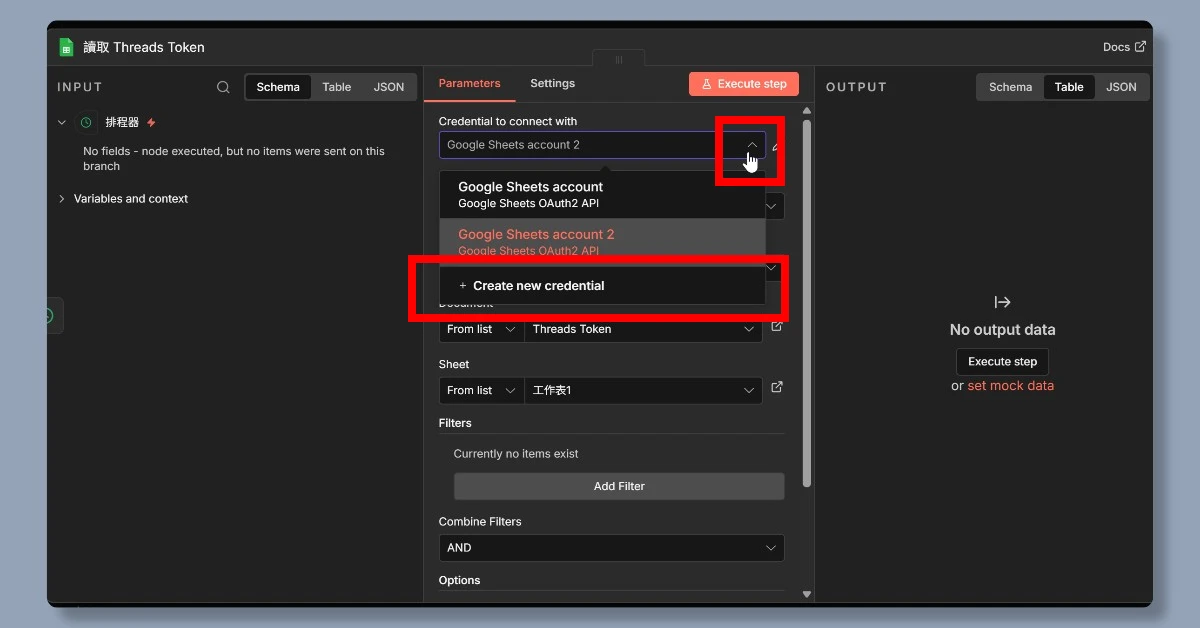Switch input view to Schema
Image resolution: width=1200 pixels, height=628 pixels.
click(278, 87)
